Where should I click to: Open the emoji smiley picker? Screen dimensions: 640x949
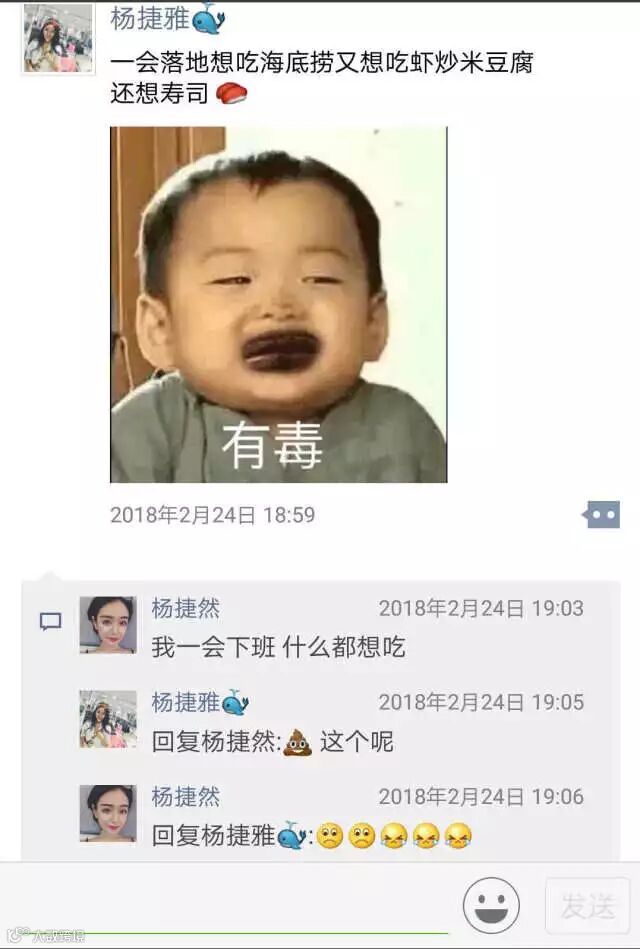coord(491,905)
